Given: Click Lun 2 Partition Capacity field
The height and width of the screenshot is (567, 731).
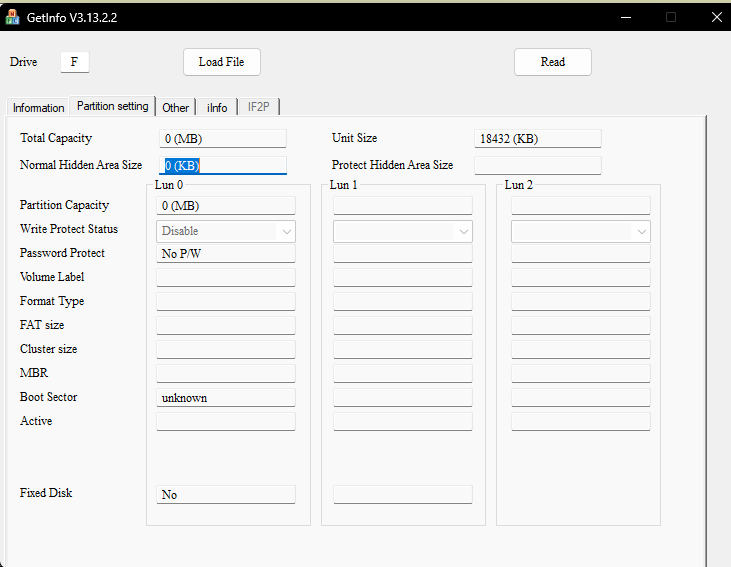Looking at the screenshot, I should (x=580, y=206).
